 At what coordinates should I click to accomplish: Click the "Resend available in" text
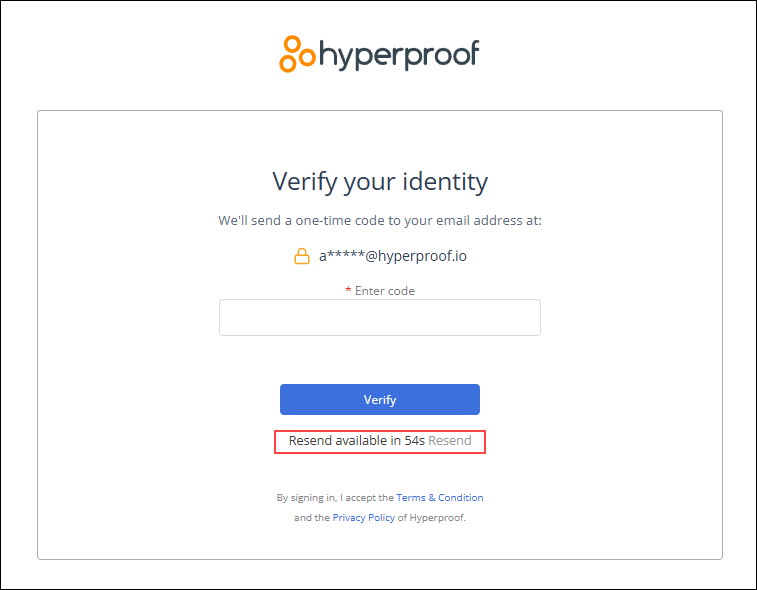coord(345,441)
